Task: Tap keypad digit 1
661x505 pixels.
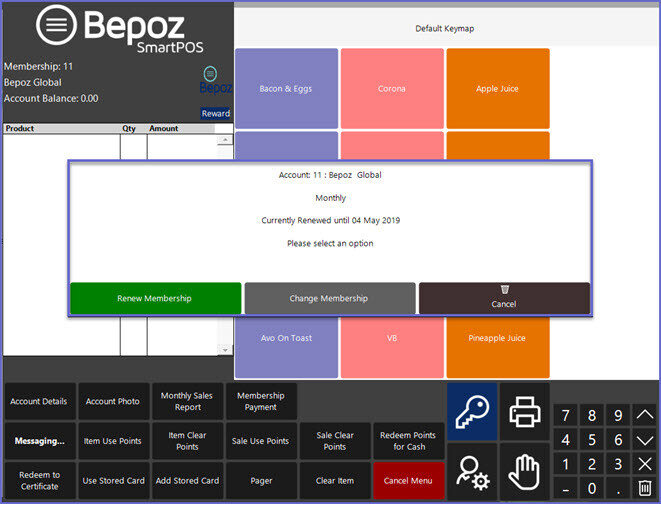Action: 566,464
